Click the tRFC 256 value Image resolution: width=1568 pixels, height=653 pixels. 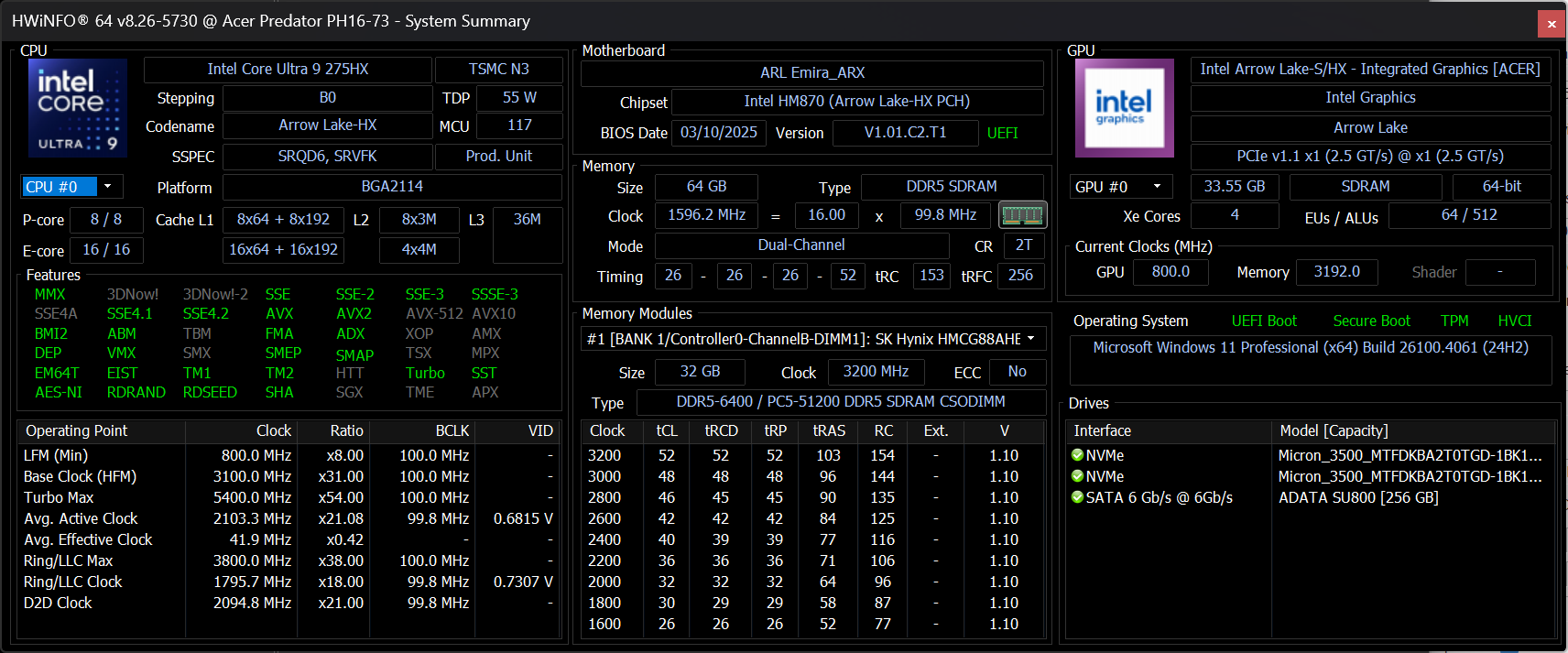pos(1020,276)
